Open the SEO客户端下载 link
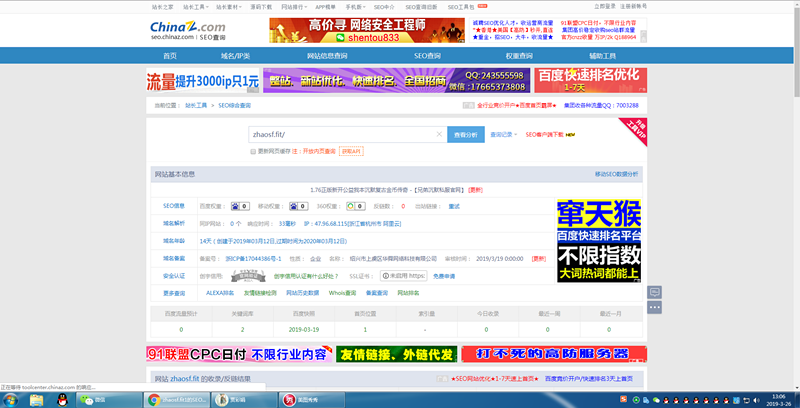The width and height of the screenshot is (800, 408). pos(544,135)
